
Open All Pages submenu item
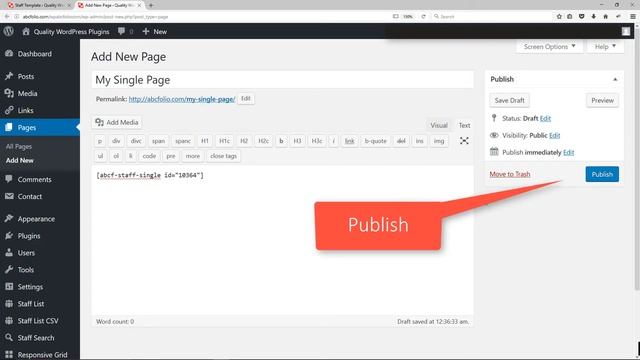(x=19, y=146)
